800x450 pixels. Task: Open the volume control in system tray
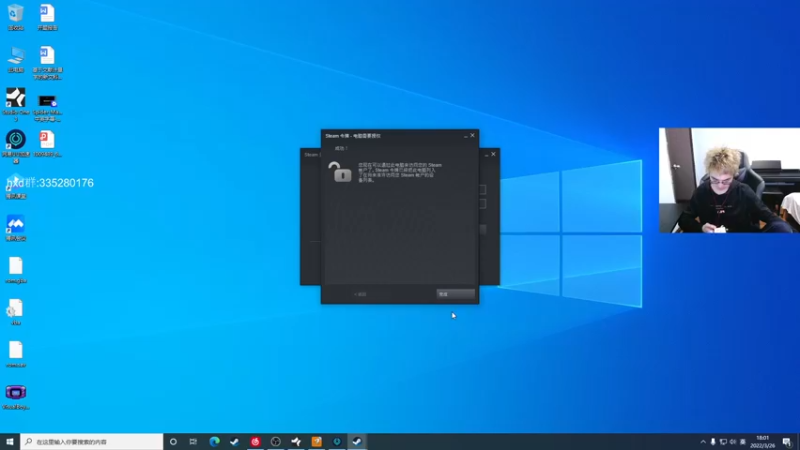[733, 442]
